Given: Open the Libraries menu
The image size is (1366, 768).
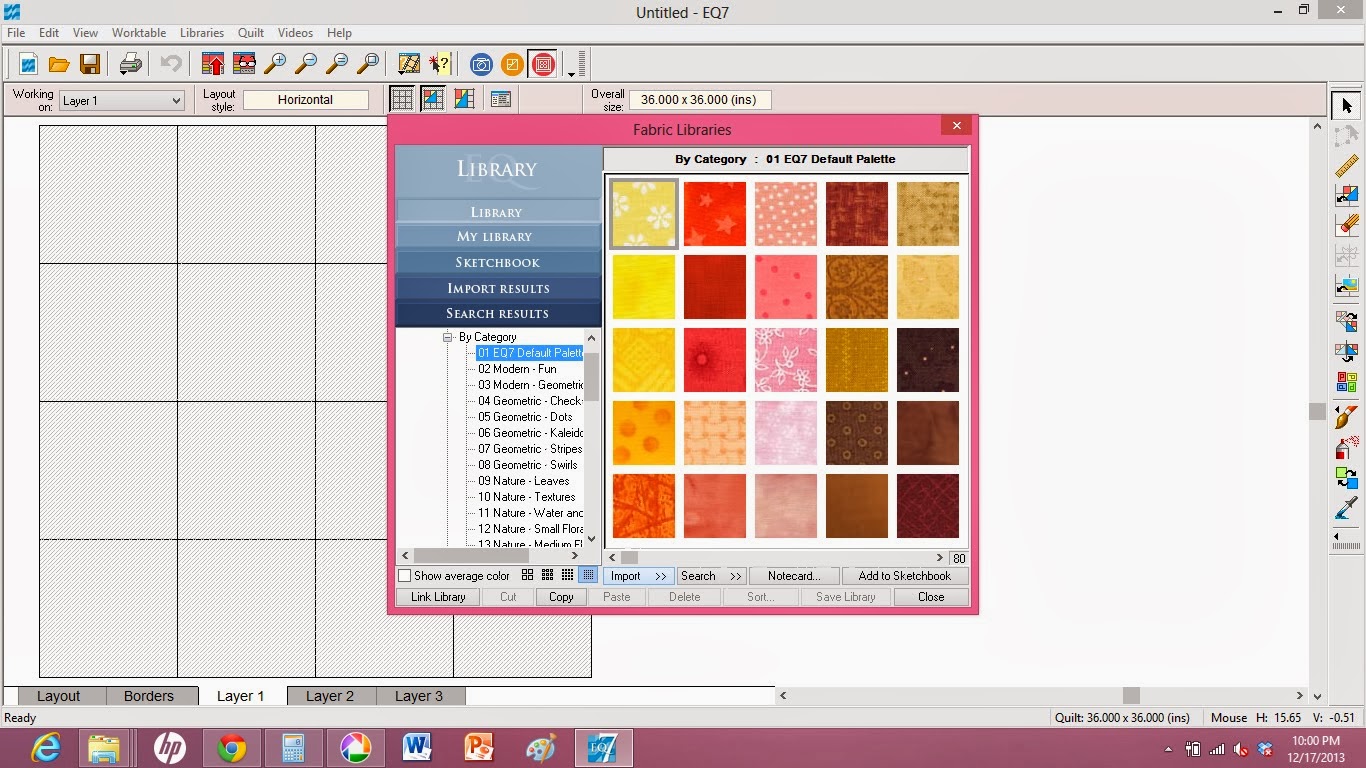Looking at the screenshot, I should [x=202, y=33].
